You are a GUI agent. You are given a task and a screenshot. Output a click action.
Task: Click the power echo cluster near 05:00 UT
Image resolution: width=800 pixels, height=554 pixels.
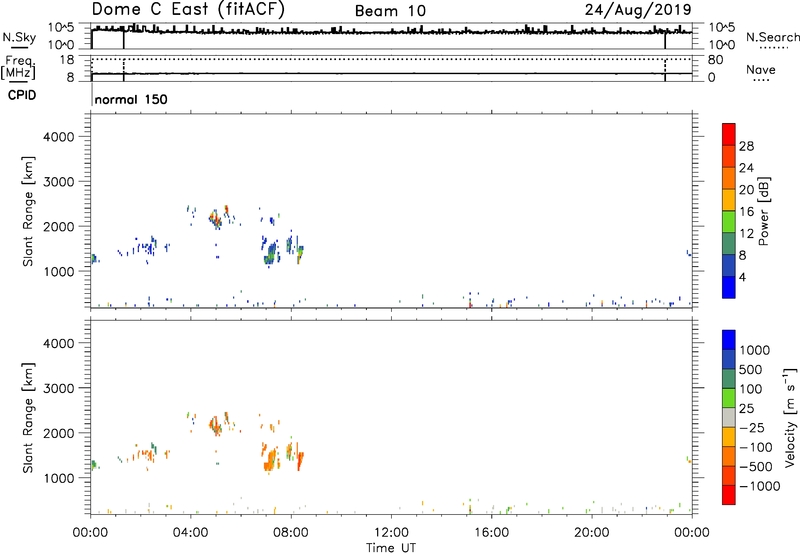tap(216, 219)
